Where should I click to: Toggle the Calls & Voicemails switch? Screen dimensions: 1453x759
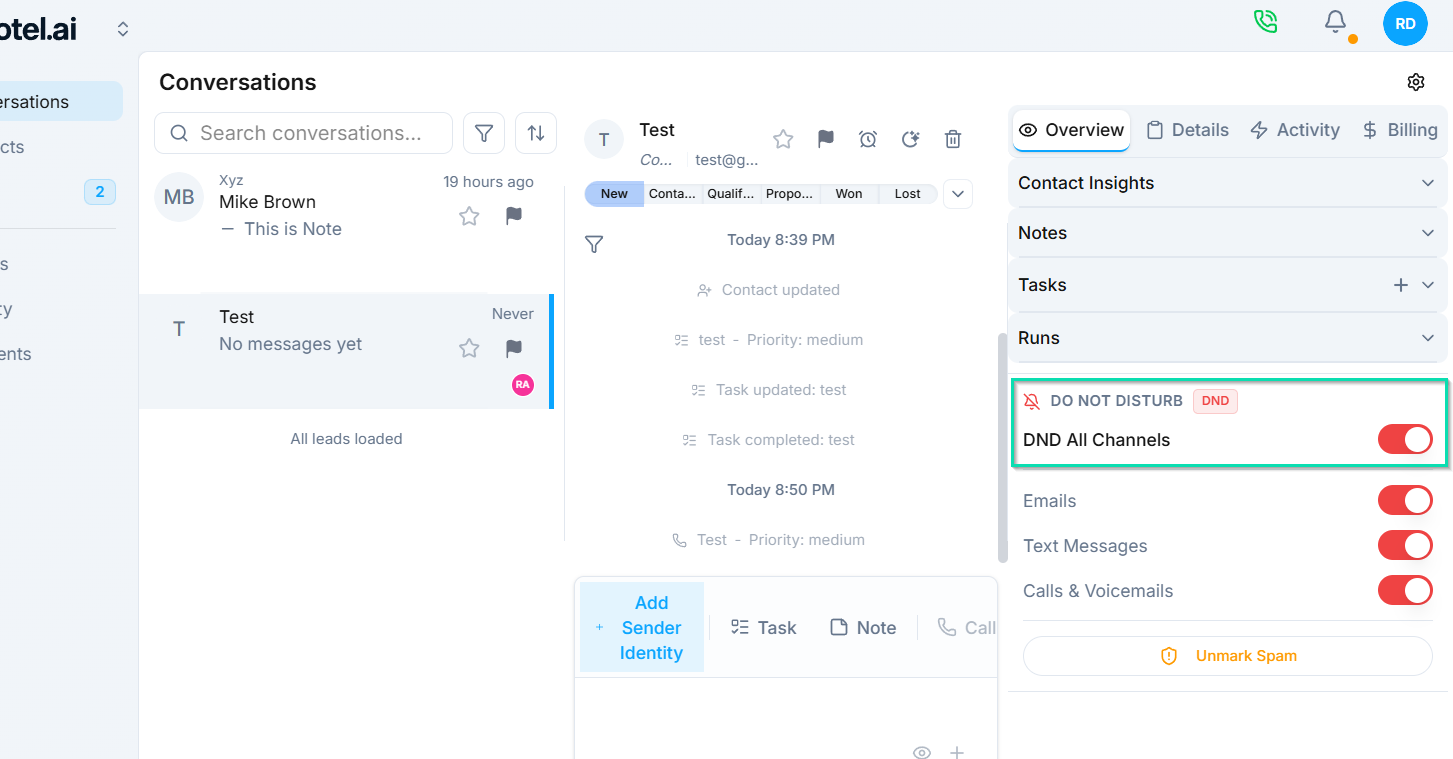pyautogui.click(x=1404, y=591)
